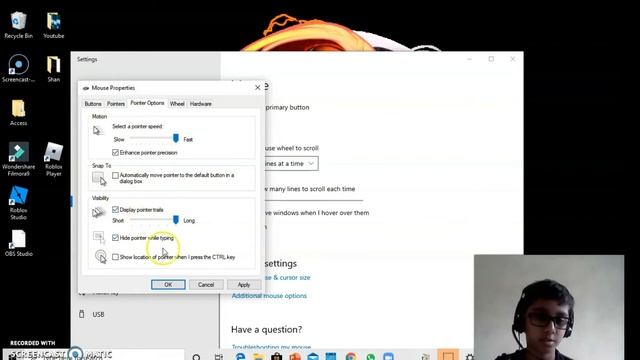This screenshot has height=360, width=640.
Task: Click the pointer trails length slider handle
Action: (176, 220)
